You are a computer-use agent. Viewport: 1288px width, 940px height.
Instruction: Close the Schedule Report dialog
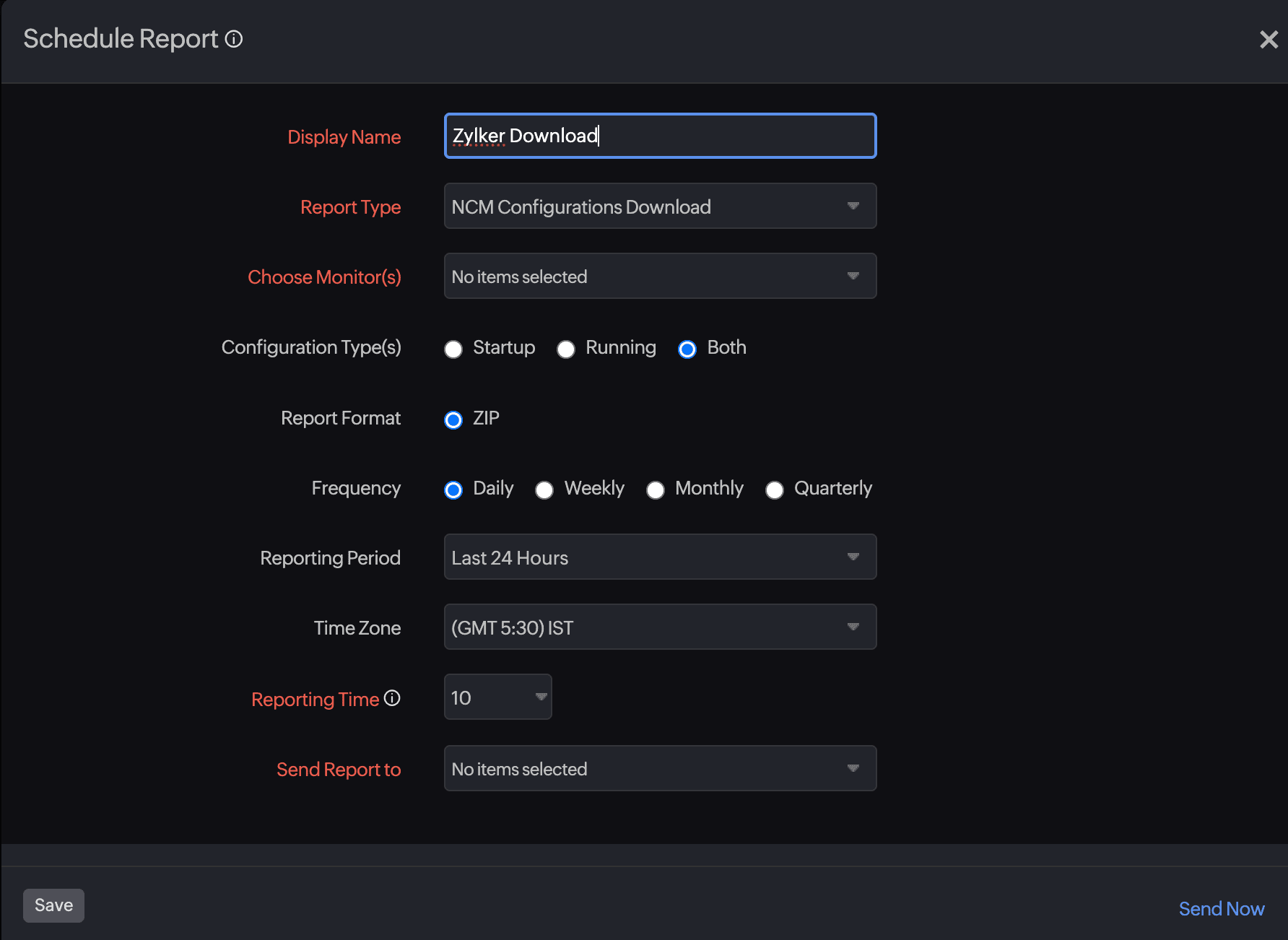tap(1269, 40)
